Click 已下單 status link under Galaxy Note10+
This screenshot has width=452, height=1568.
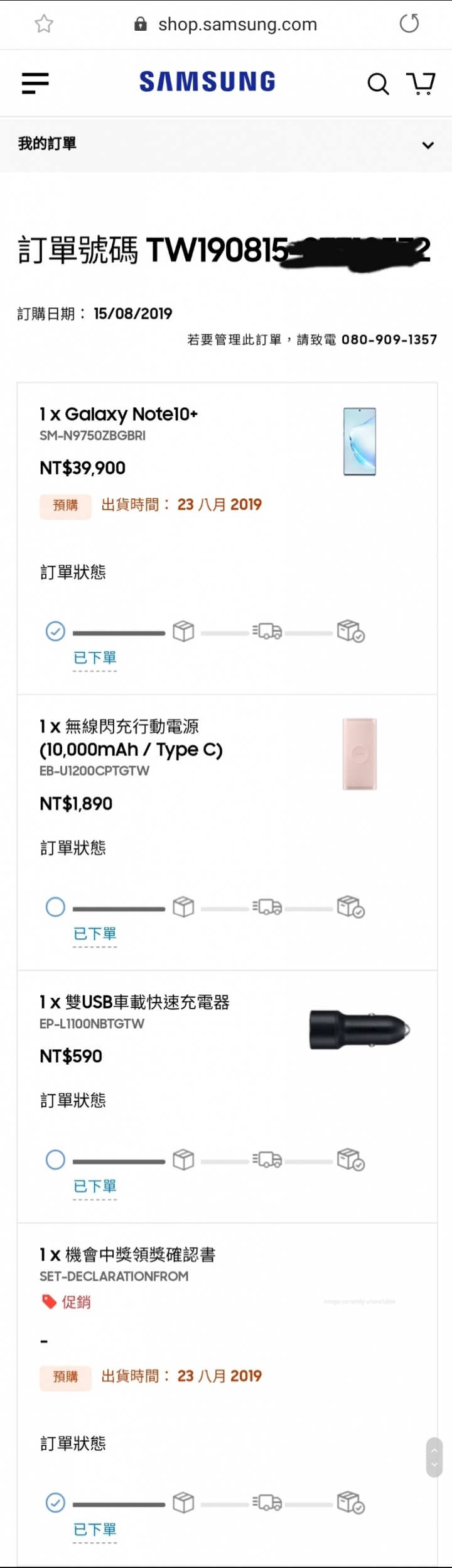point(95,658)
